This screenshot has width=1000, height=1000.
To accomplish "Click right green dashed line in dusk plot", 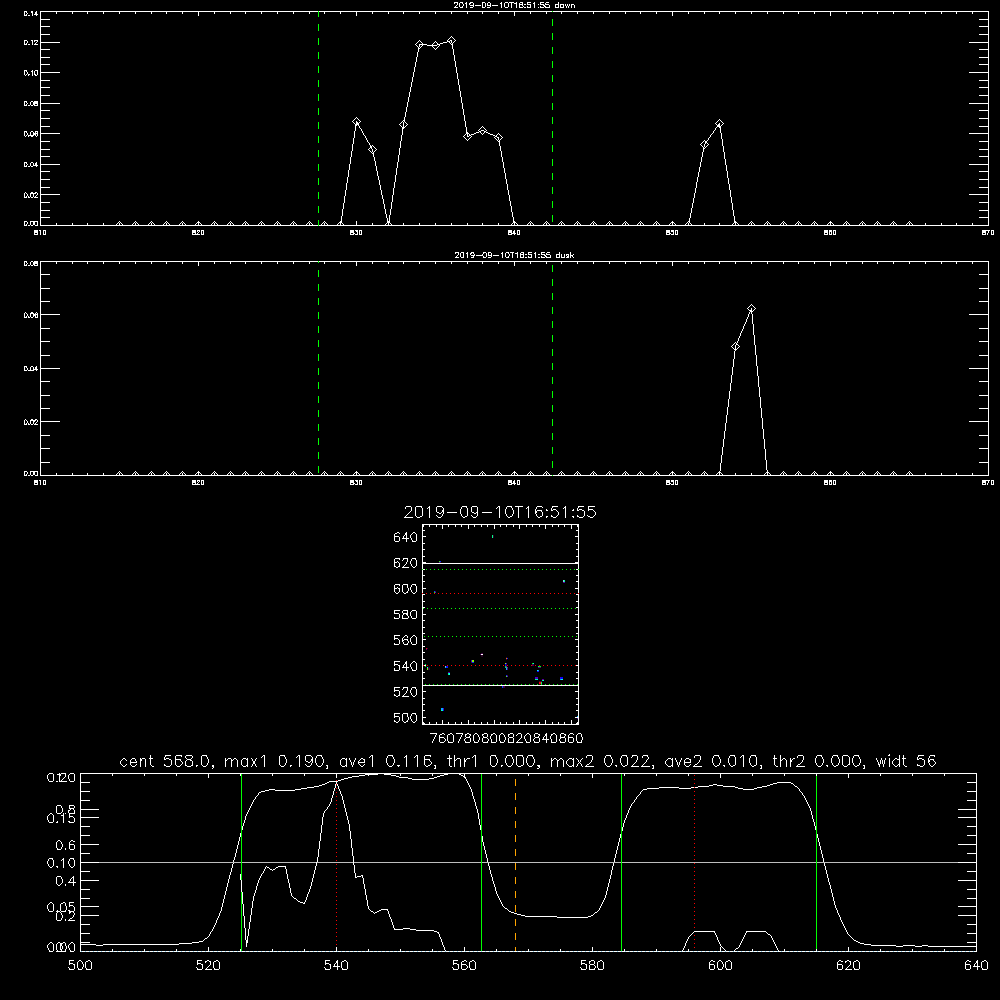I will (552, 368).
